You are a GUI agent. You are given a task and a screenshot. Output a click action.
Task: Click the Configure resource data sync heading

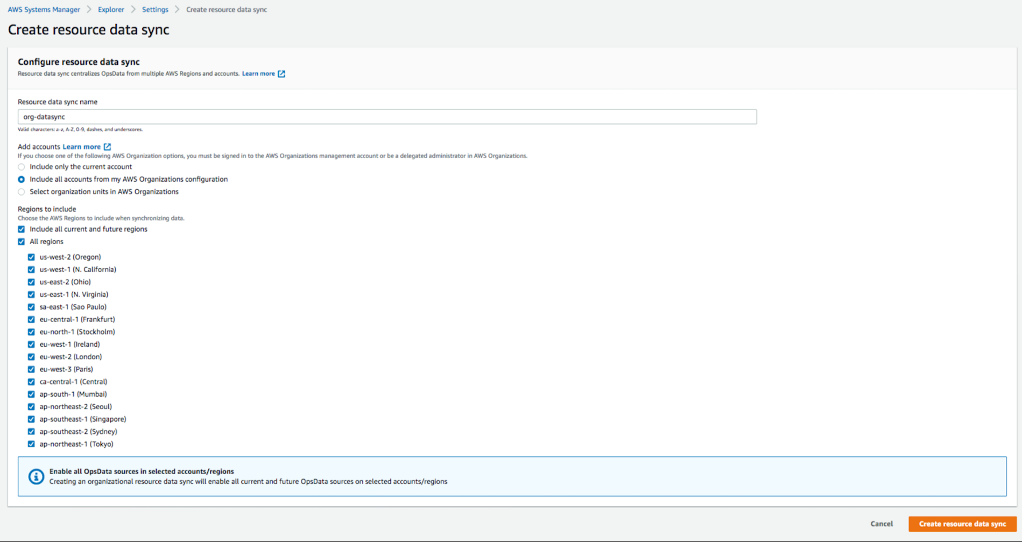pyautogui.click(x=79, y=62)
